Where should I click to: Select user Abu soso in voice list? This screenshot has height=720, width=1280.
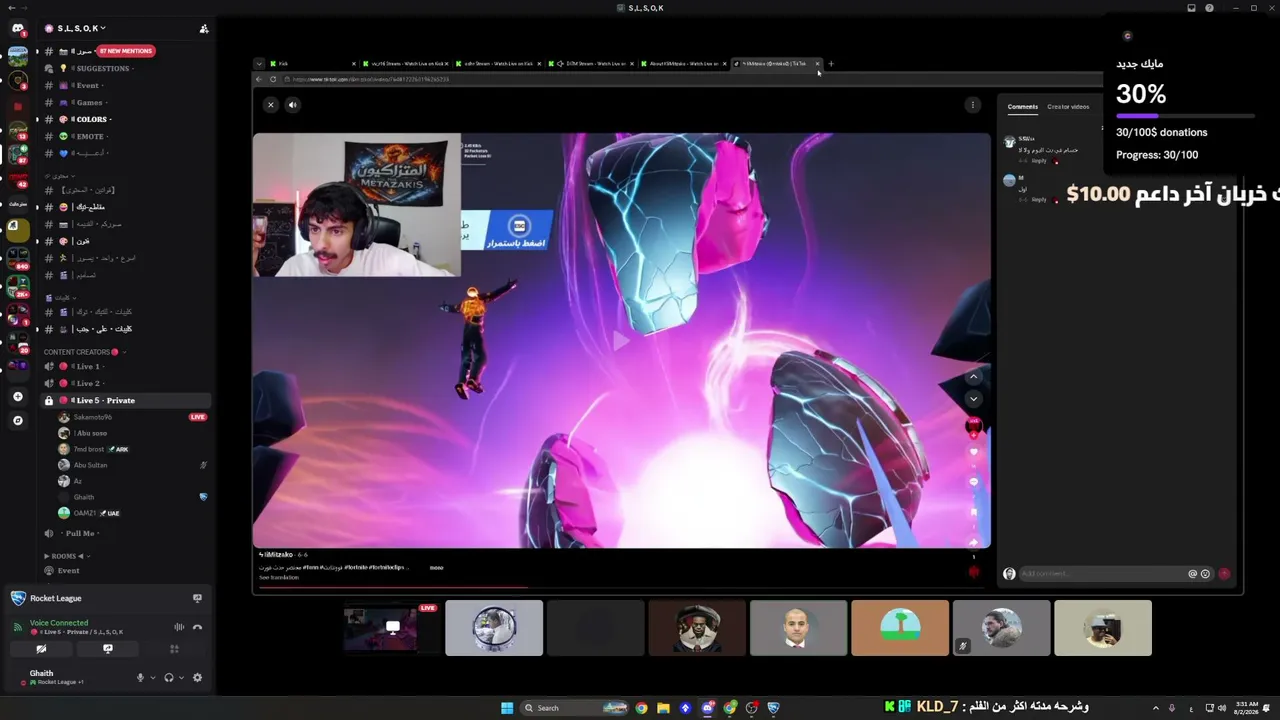click(x=133, y=433)
